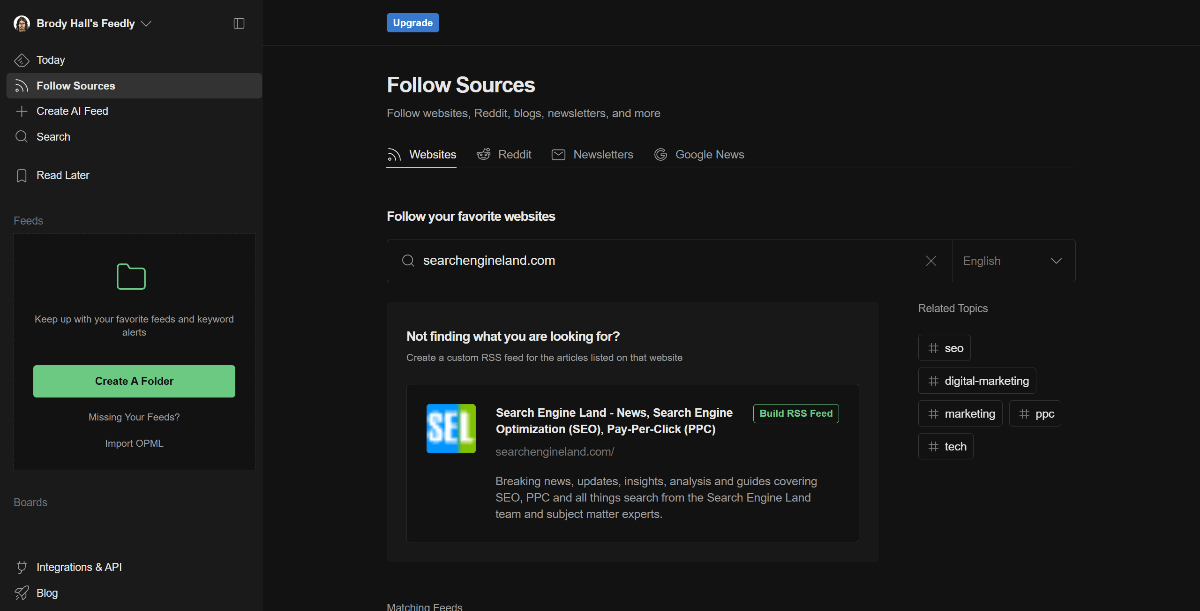The image size is (1200, 611).
Task: Click the Follow Sources RSS icon
Action: coord(22,86)
